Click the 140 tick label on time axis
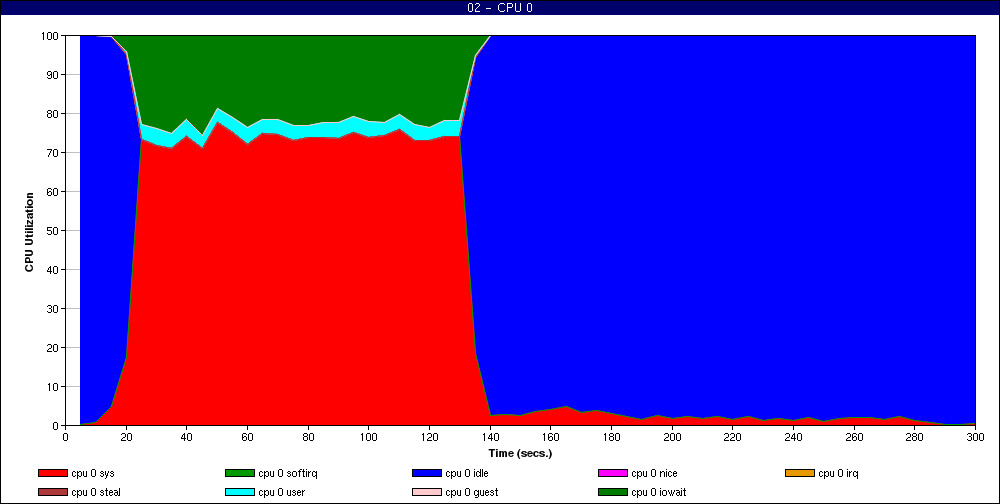1000x504 pixels. (490, 437)
